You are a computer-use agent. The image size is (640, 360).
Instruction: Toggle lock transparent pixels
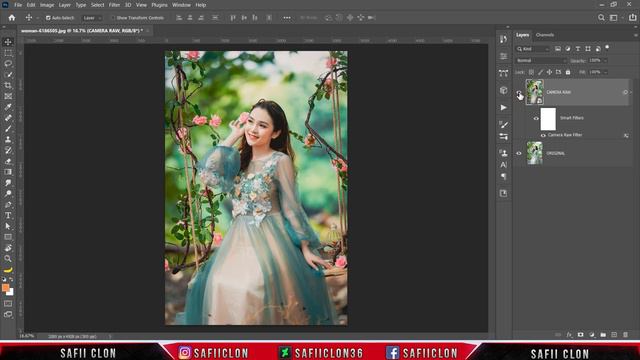[x=531, y=72]
